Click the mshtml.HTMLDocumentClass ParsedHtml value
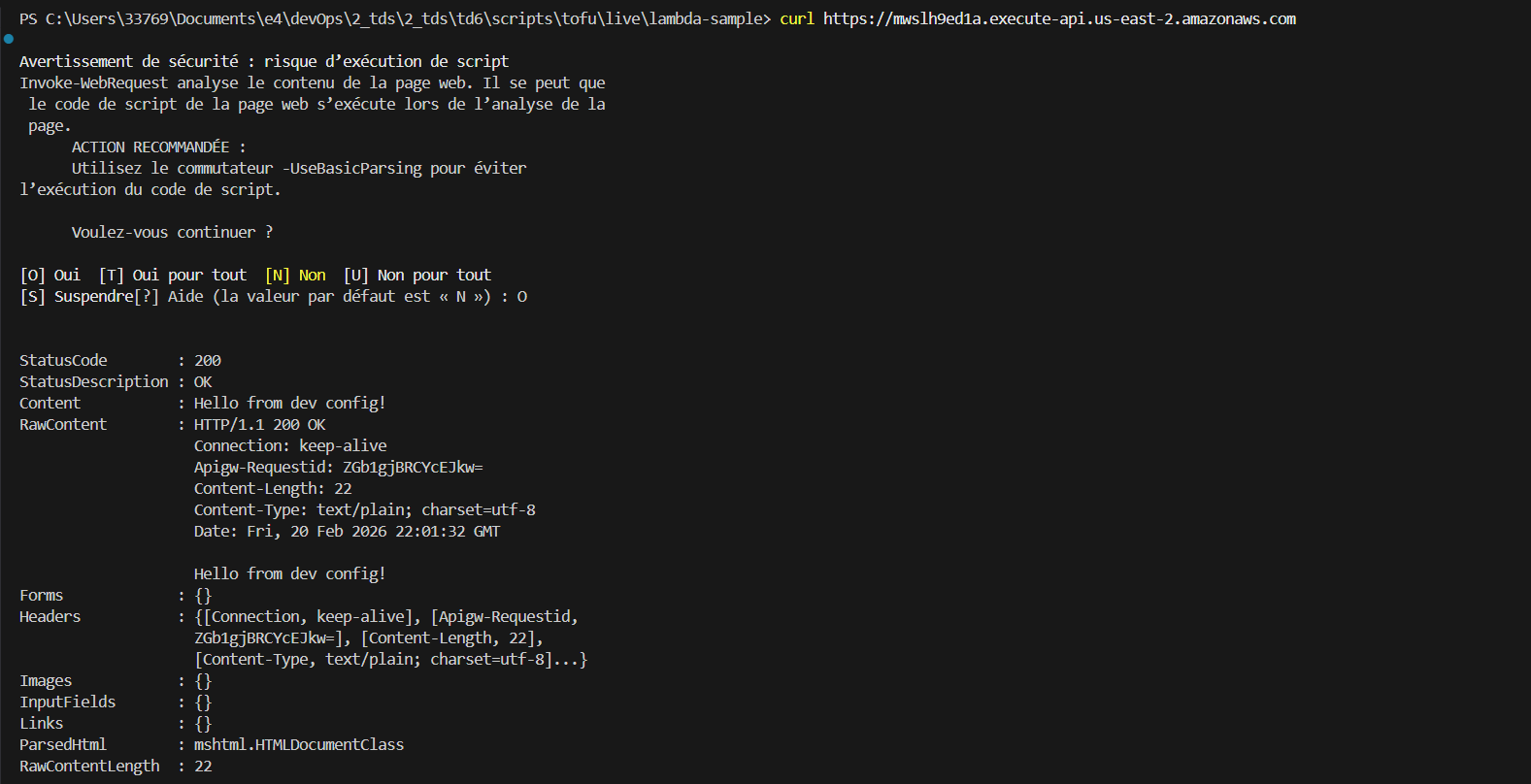Viewport: 1531px width, 784px height. pos(299,745)
